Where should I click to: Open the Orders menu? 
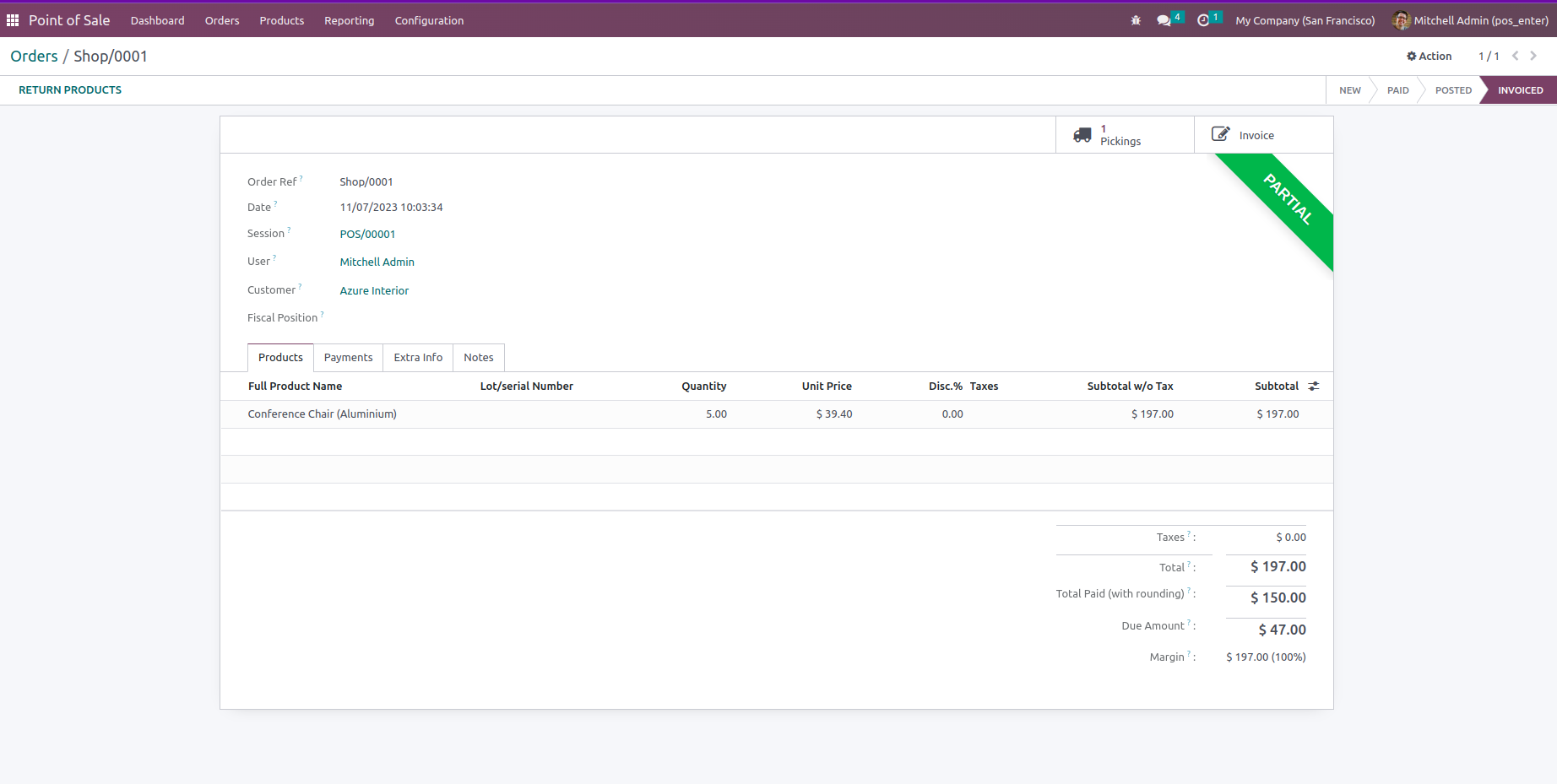(222, 20)
